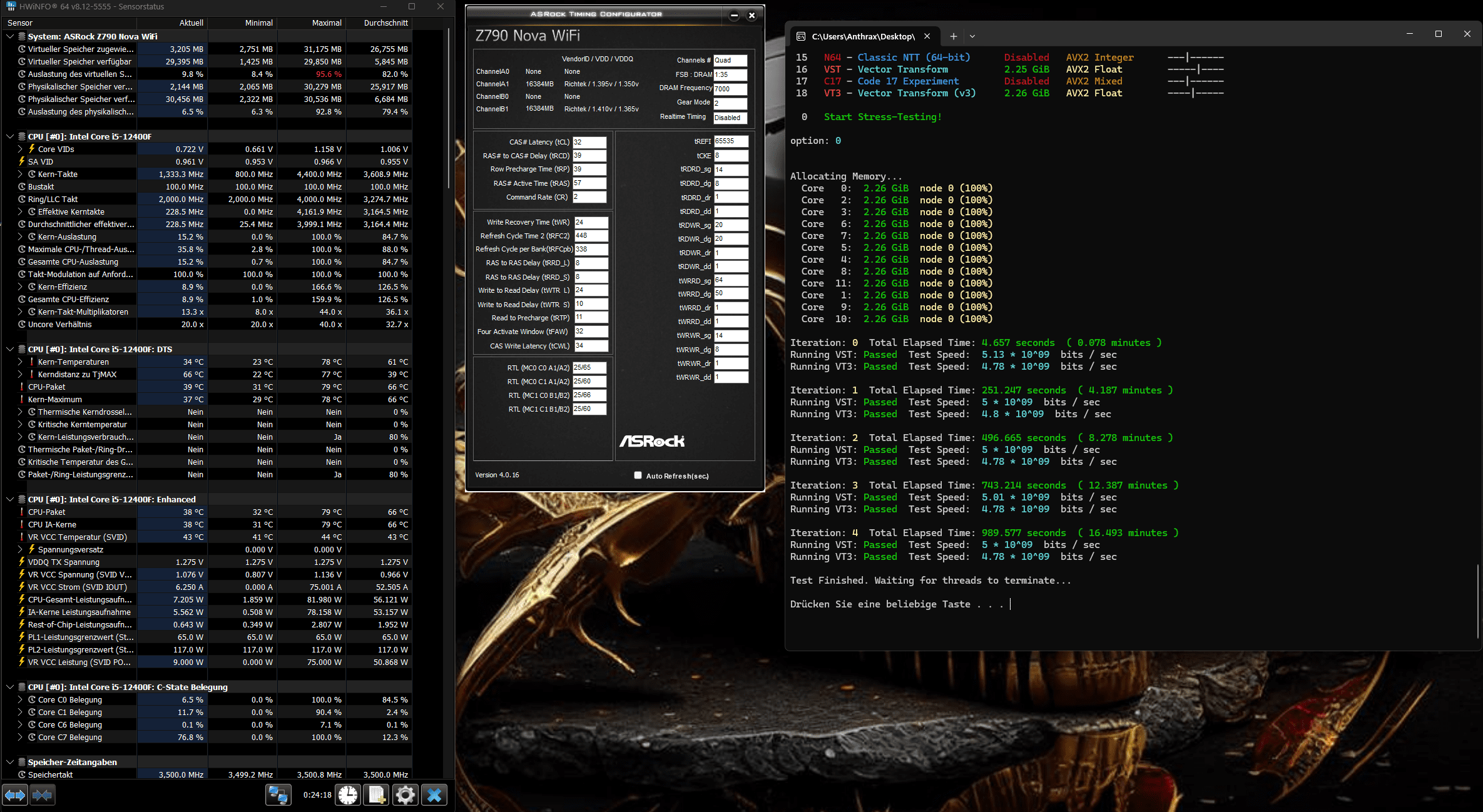Image resolution: width=1483 pixels, height=812 pixels.
Task: Maximize the HWiNFO Sensorstatus window
Action: [x=412, y=6]
